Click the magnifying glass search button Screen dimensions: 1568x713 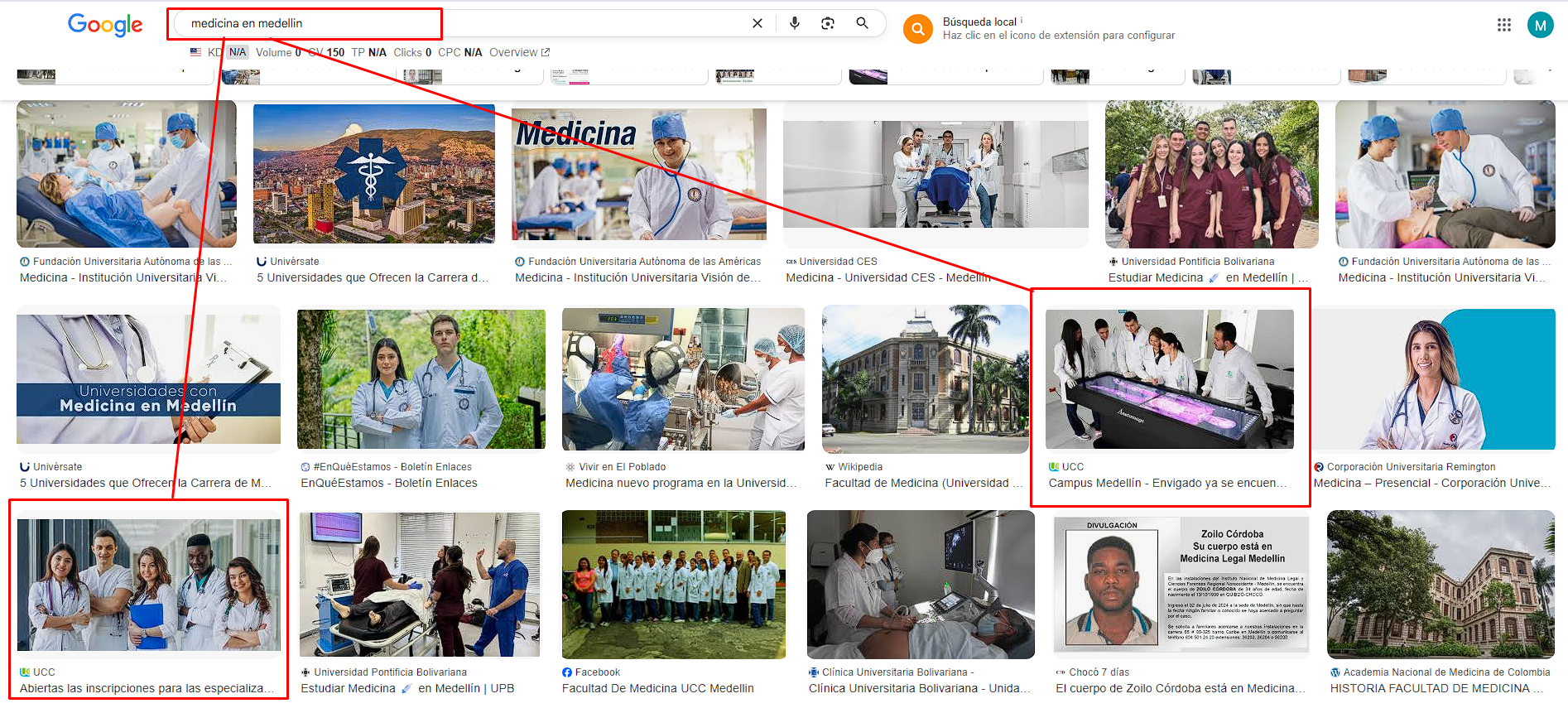coord(863,23)
